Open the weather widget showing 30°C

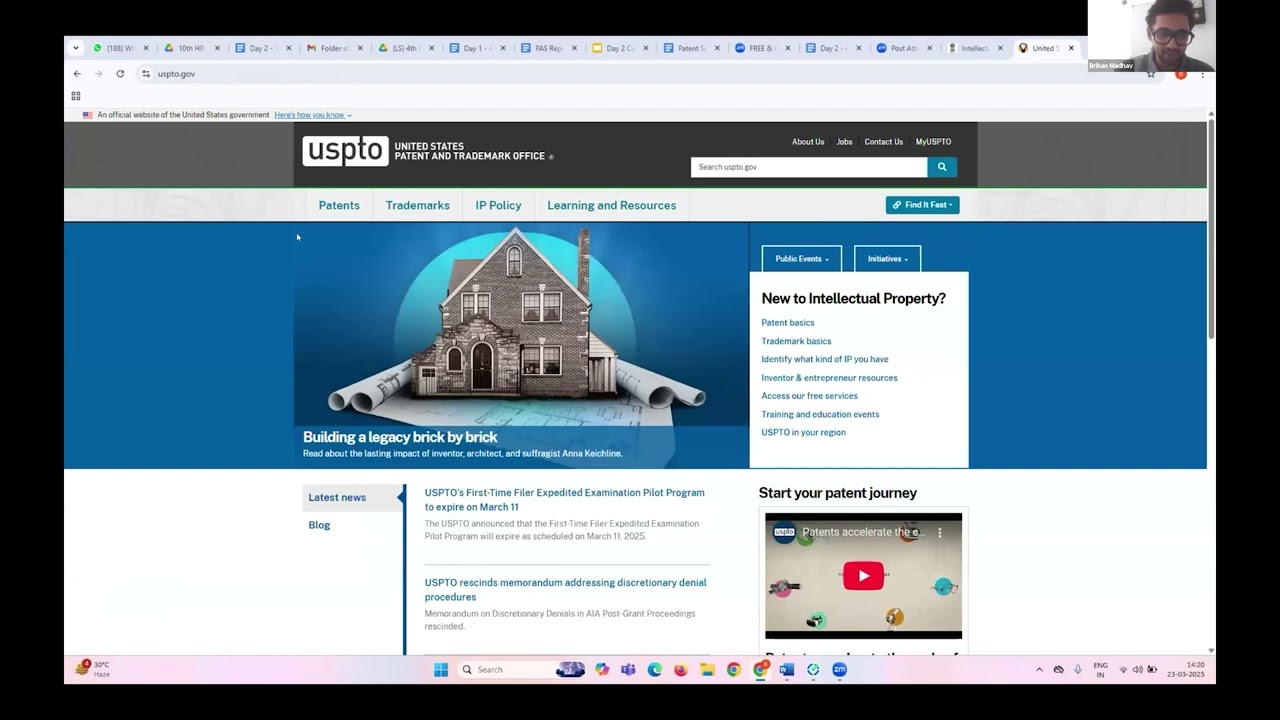pos(92,669)
